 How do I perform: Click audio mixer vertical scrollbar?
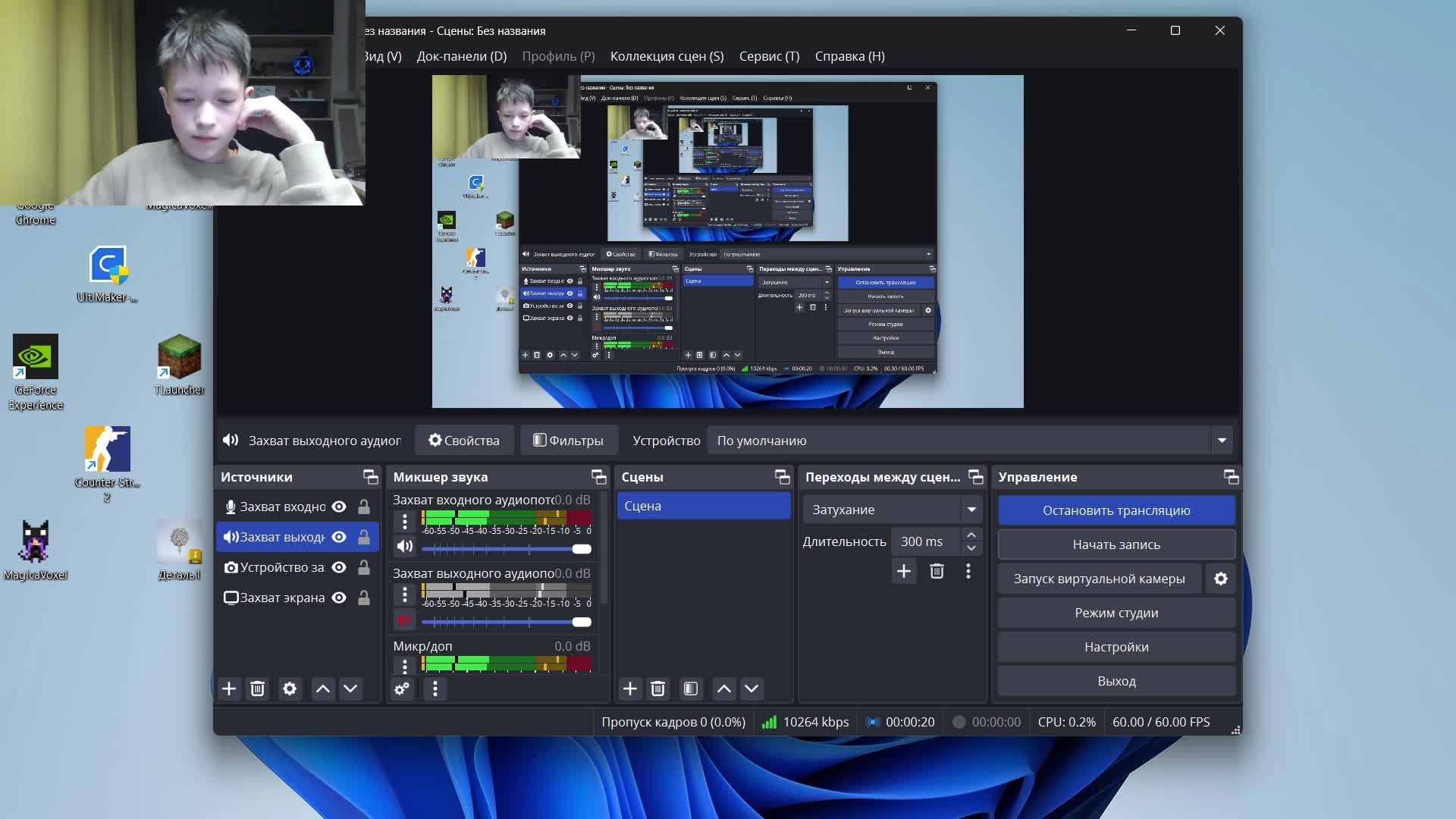click(604, 548)
